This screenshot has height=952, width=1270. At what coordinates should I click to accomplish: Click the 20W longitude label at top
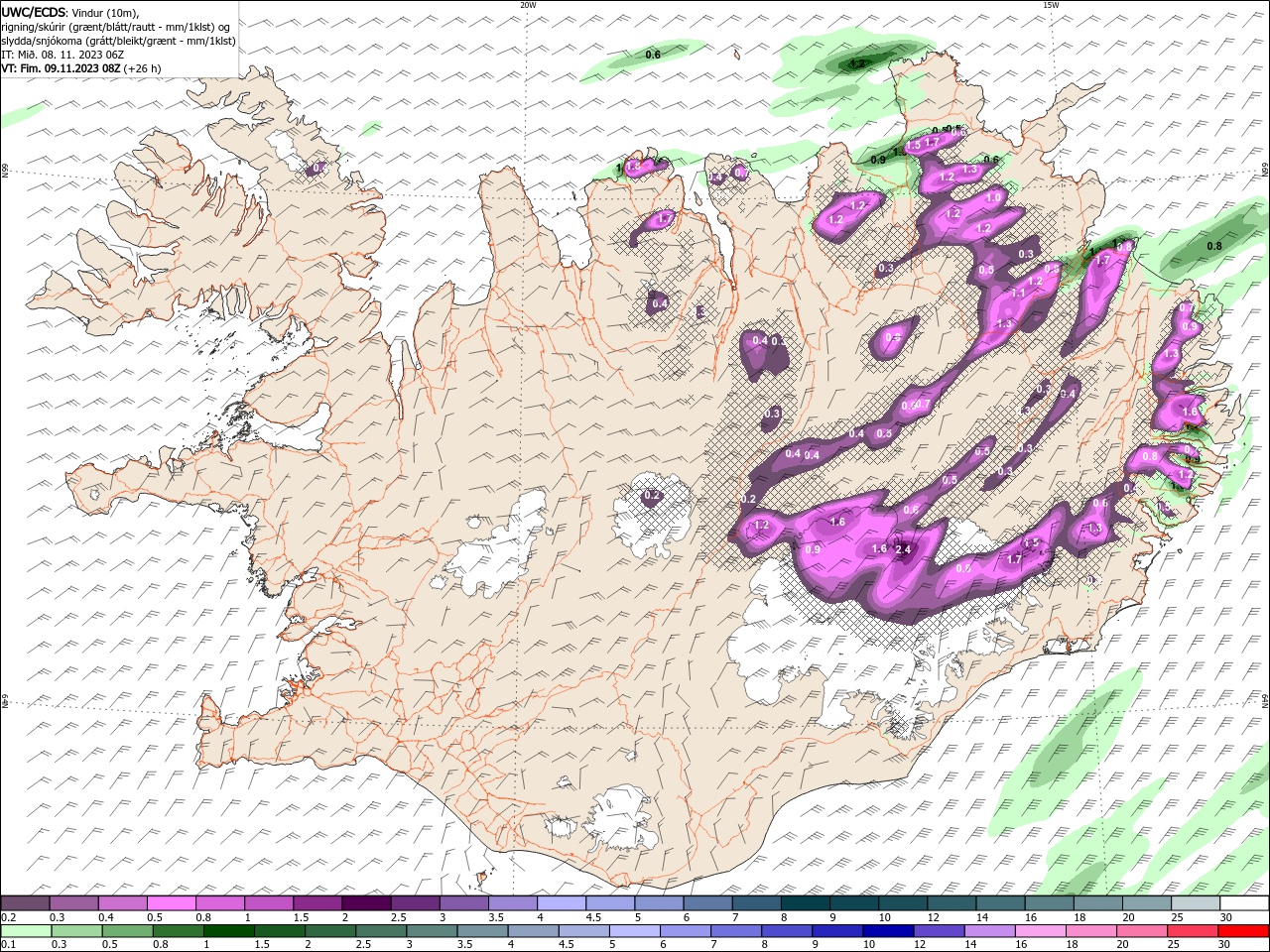[528, 5]
